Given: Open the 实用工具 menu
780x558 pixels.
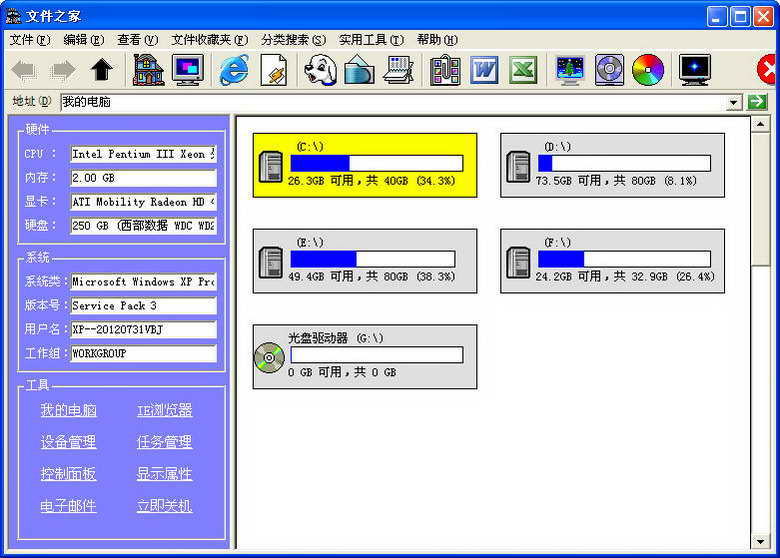Looking at the screenshot, I should (371, 40).
